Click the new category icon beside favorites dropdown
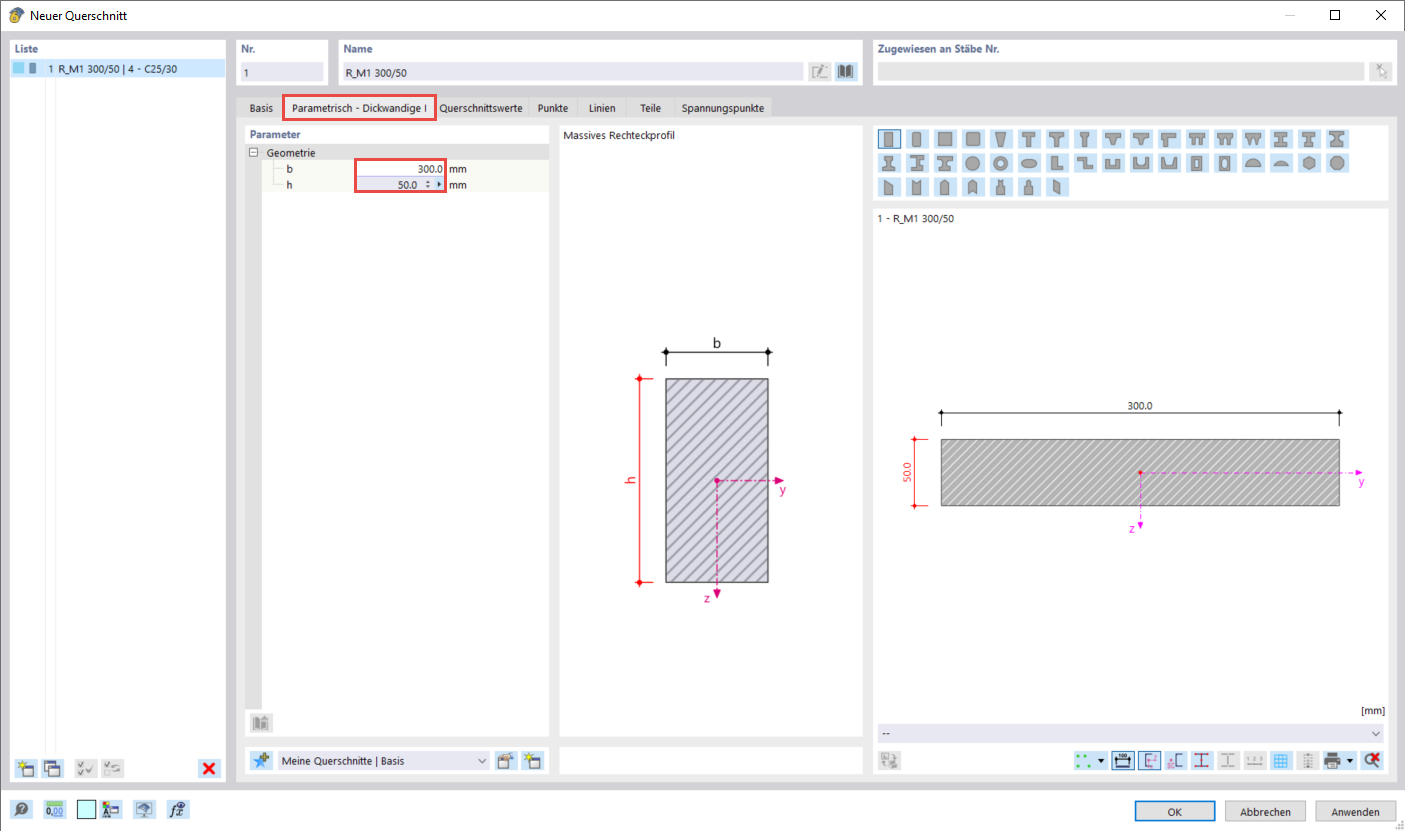The height and width of the screenshot is (831, 1405). [533, 760]
